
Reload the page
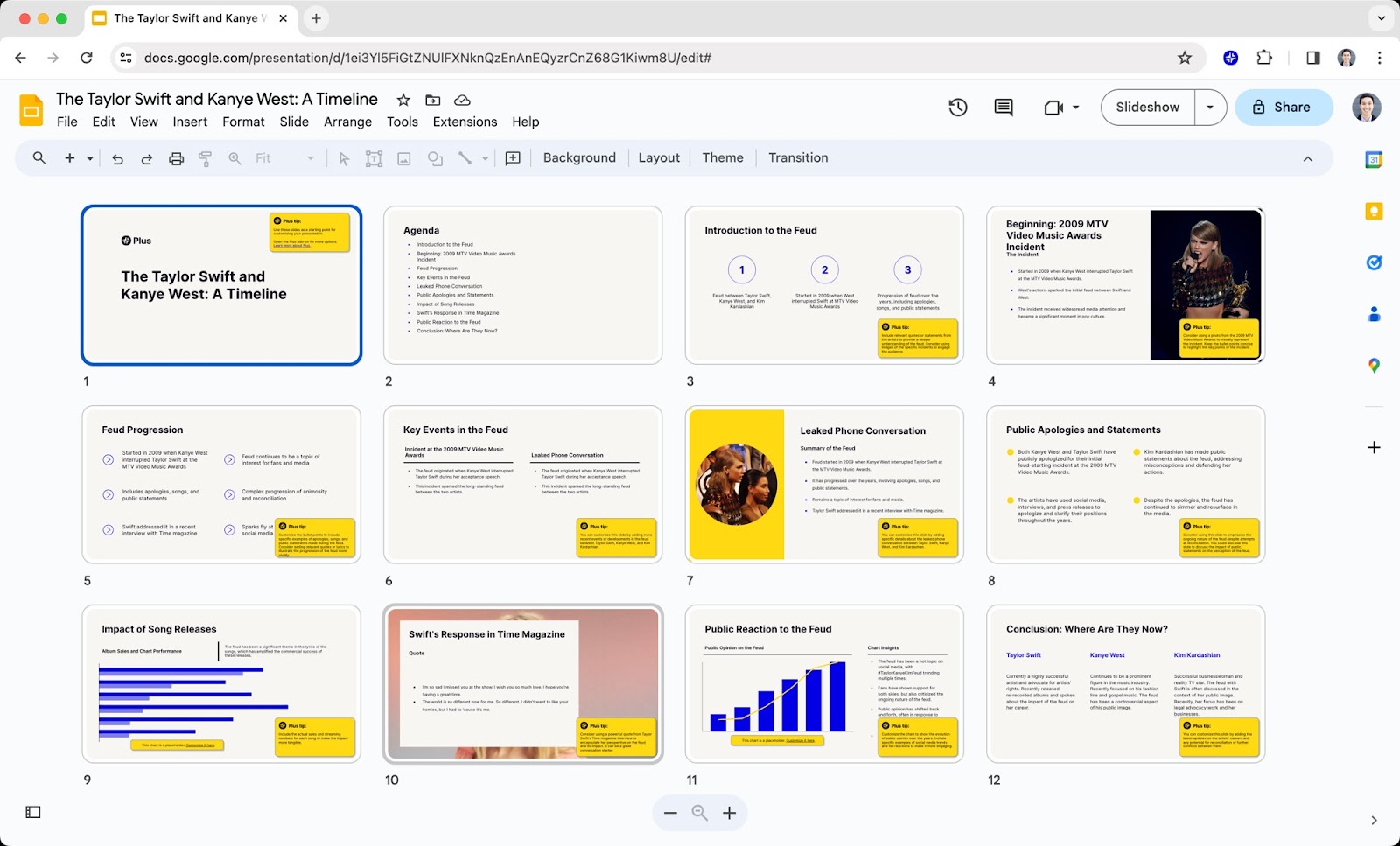coord(87,58)
